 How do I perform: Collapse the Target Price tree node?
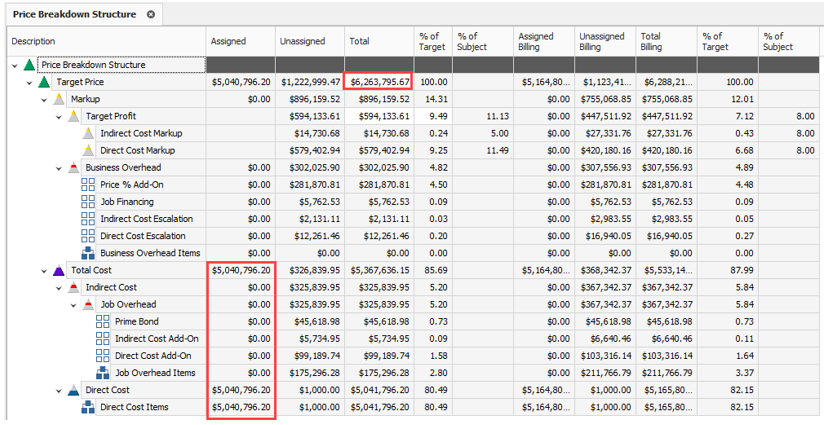[29, 82]
